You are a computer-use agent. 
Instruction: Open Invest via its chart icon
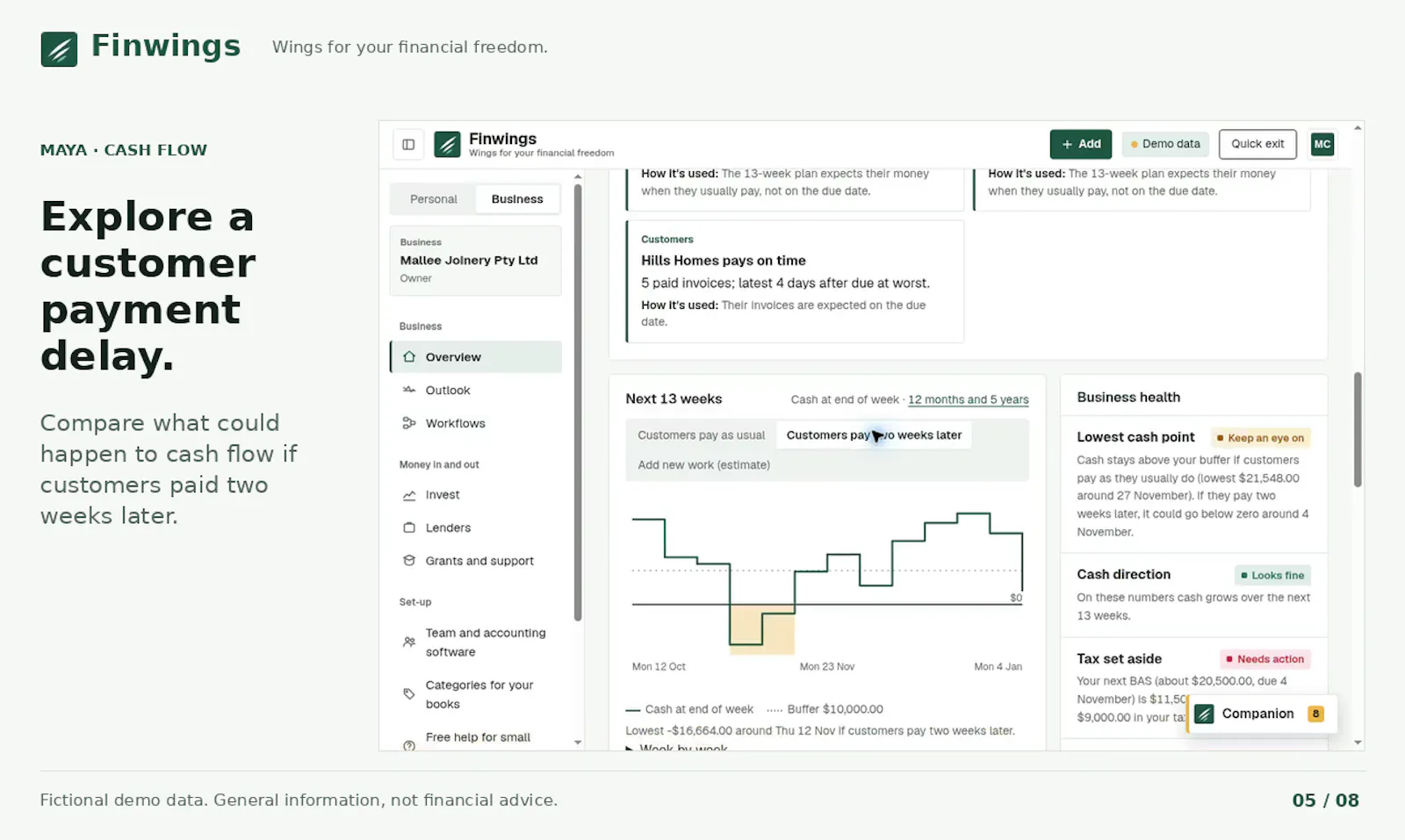[409, 495]
